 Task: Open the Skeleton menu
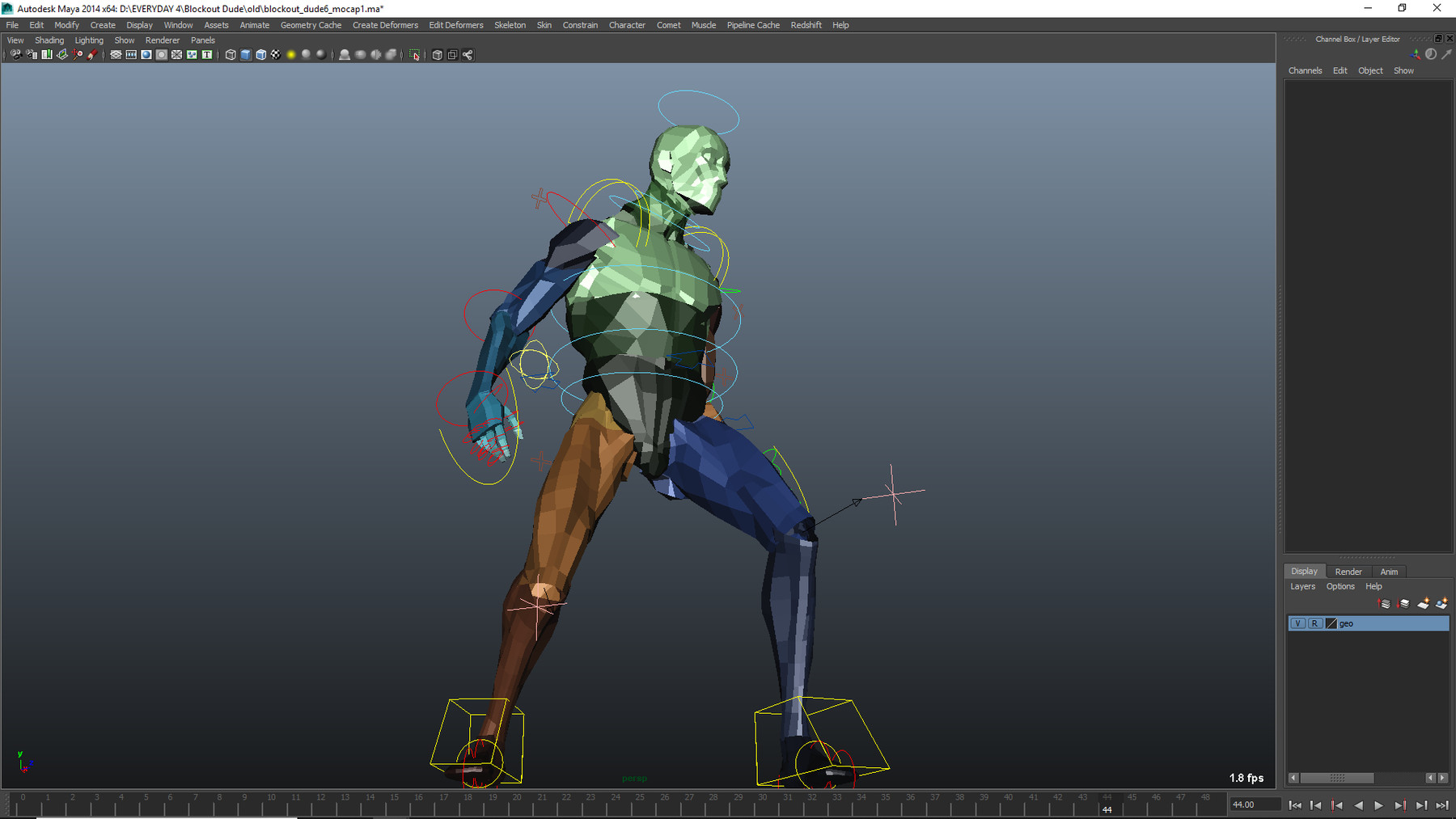pos(510,25)
